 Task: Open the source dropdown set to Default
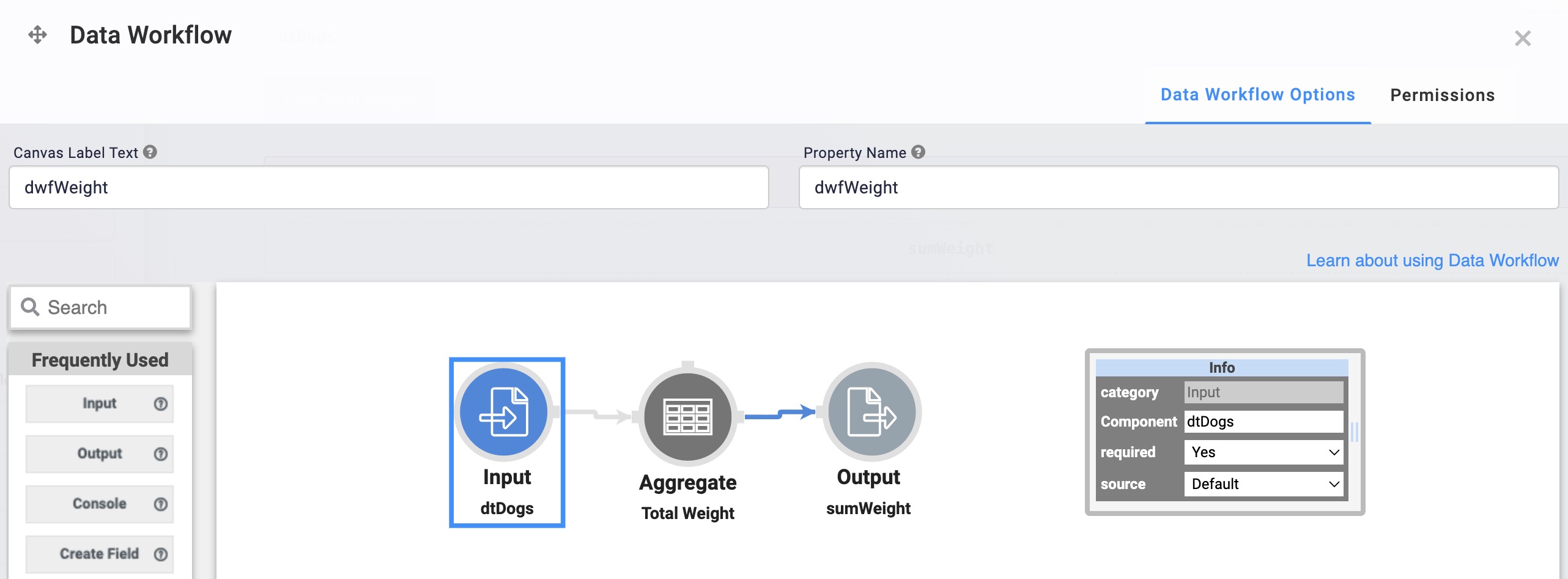tap(1263, 484)
